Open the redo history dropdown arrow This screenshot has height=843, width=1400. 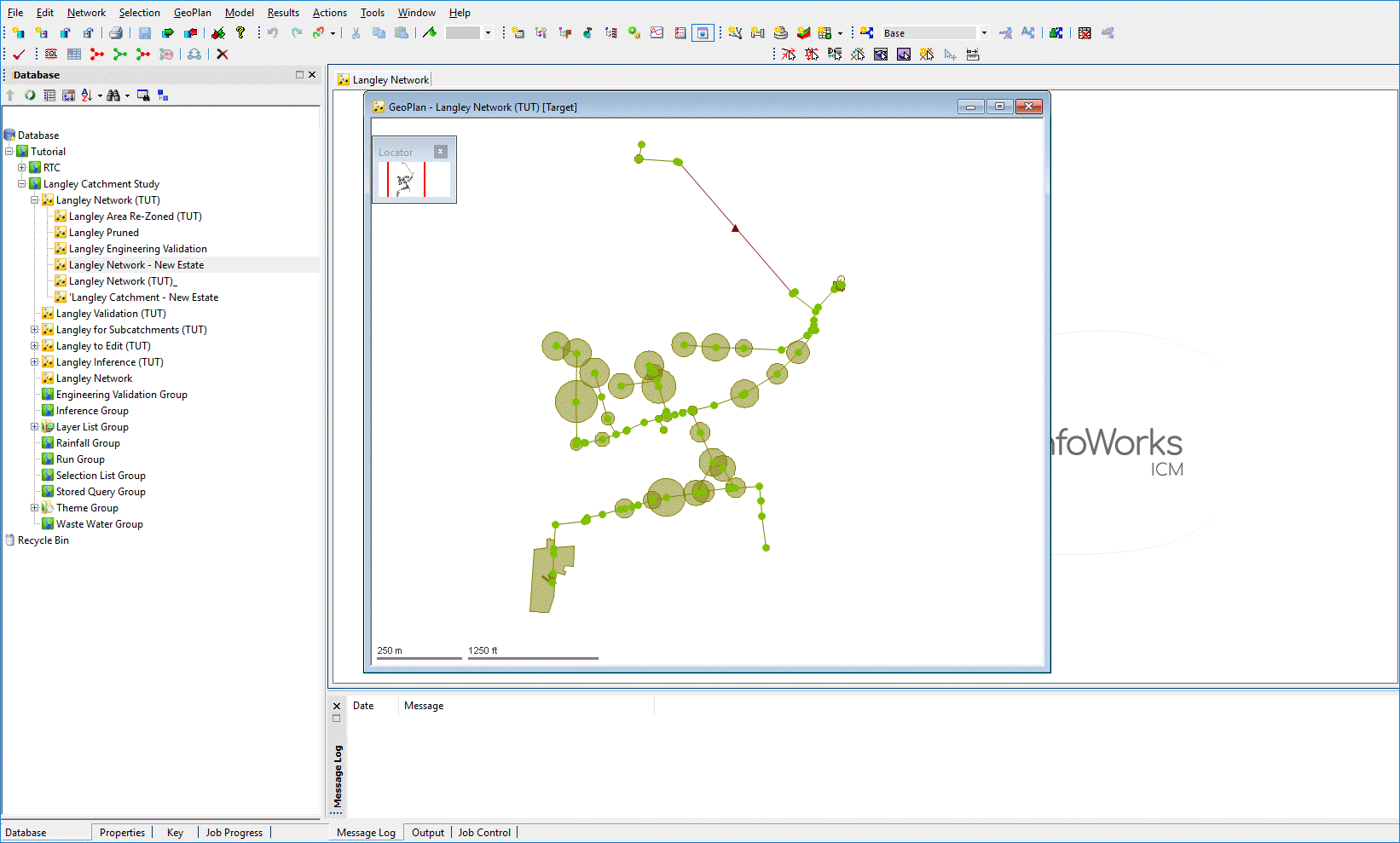coord(333,33)
